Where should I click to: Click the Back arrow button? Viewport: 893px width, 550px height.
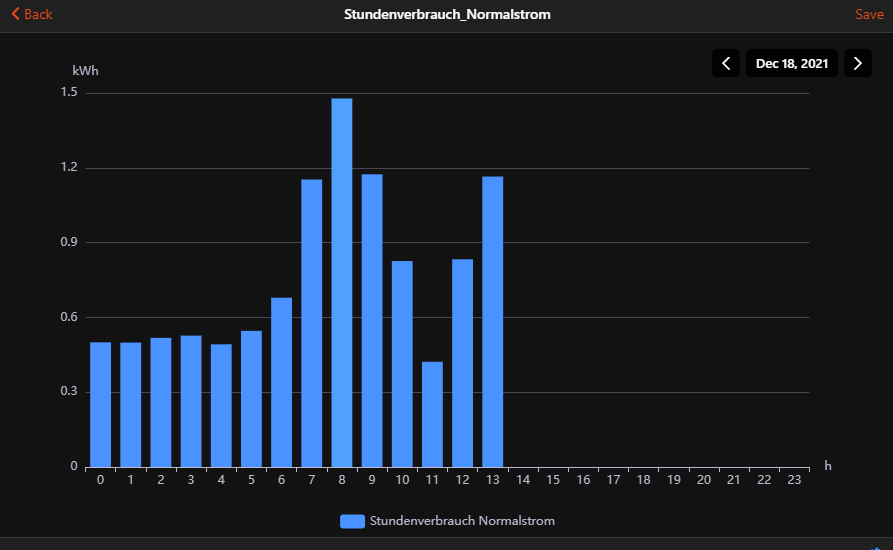(x=31, y=14)
